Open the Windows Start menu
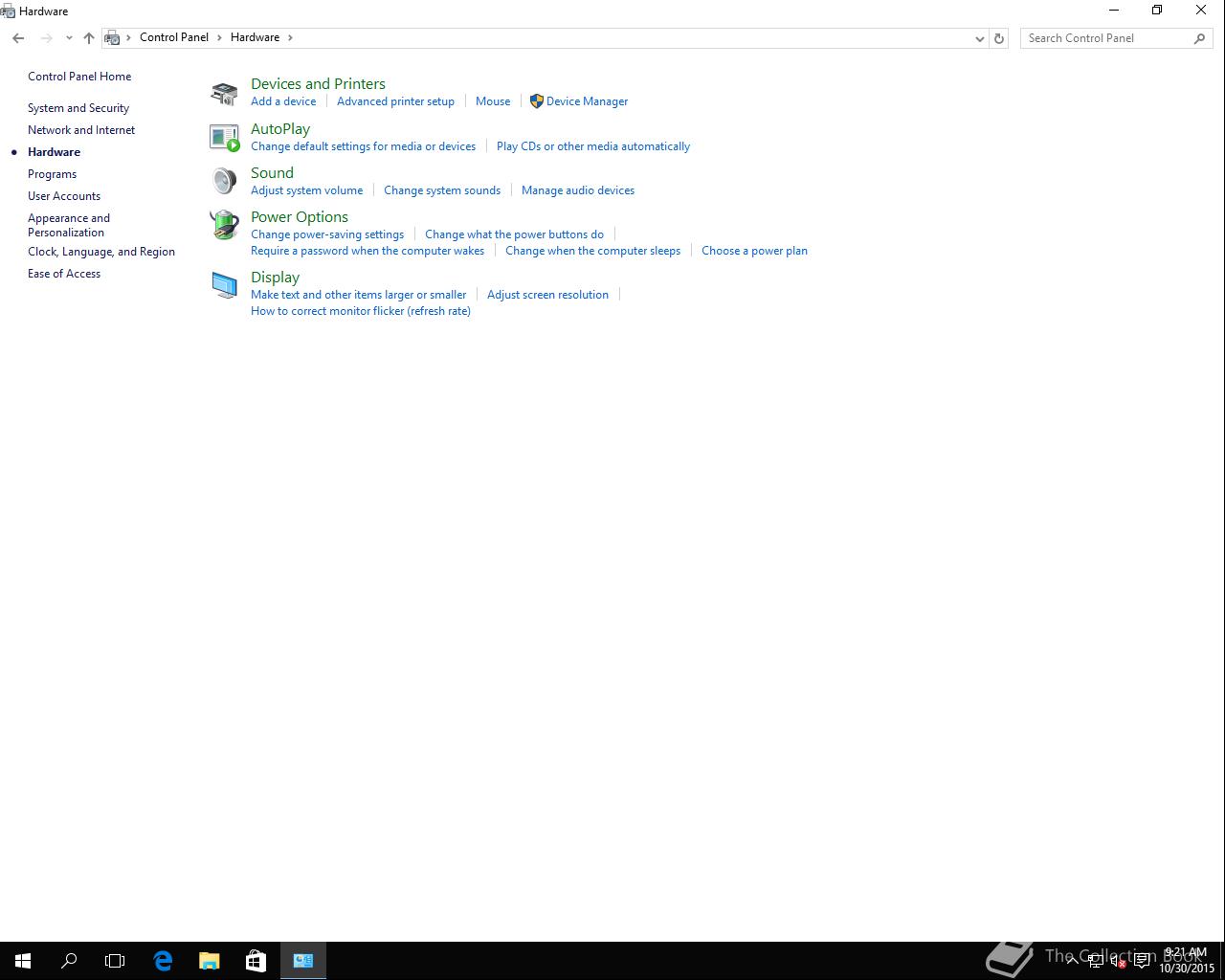Image resolution: width=1225 pixels, height=980 pixels. pyautogui.click(x=23, y=961)
